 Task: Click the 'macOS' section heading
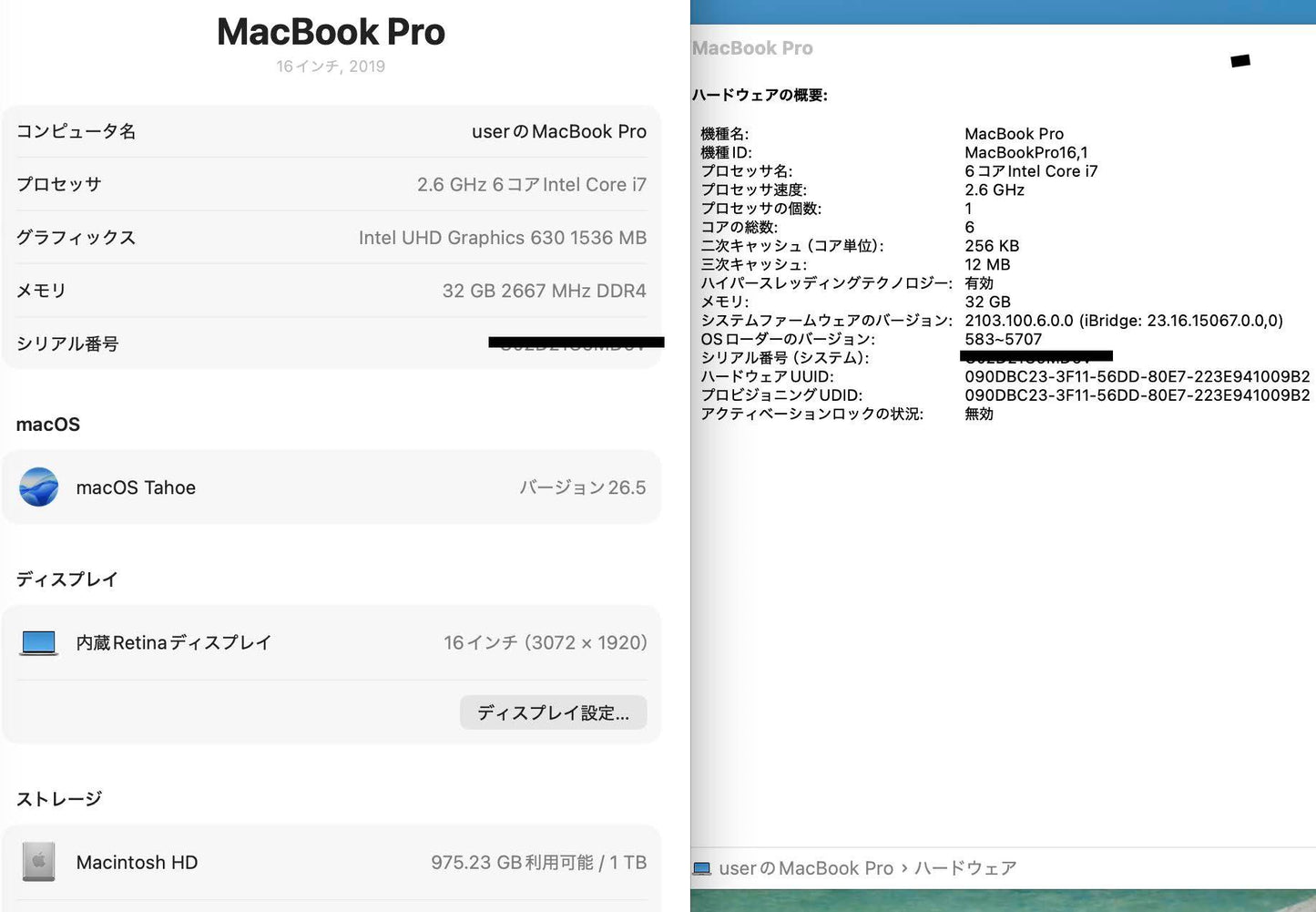tap(48, 425)
